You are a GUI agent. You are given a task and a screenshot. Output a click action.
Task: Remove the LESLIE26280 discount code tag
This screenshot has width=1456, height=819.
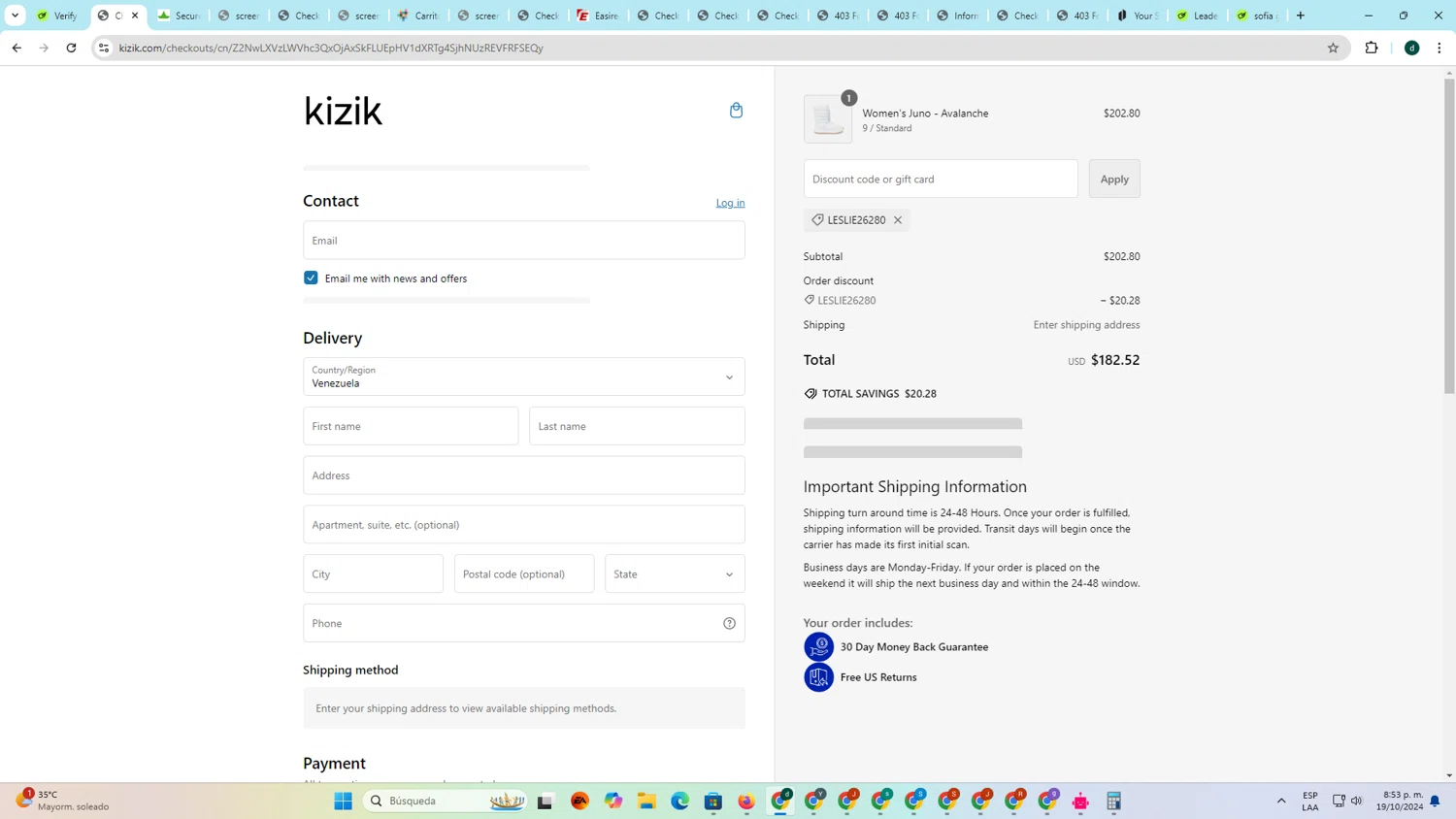[898, 220]
